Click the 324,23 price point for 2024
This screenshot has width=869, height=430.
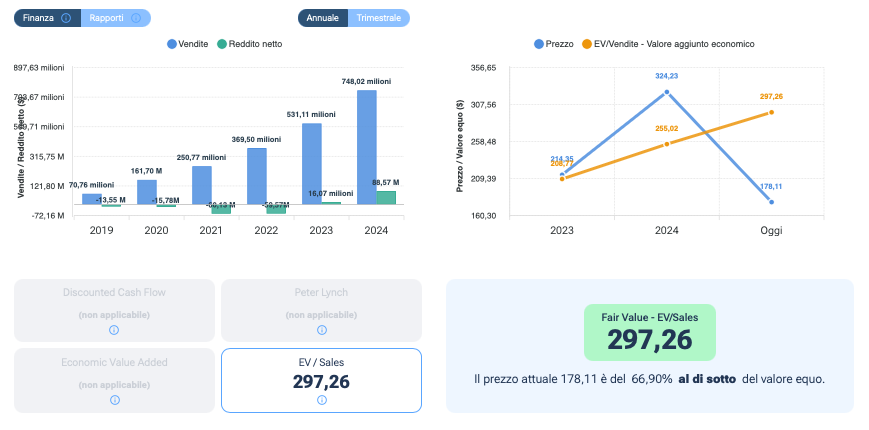[x=667, y=92]
